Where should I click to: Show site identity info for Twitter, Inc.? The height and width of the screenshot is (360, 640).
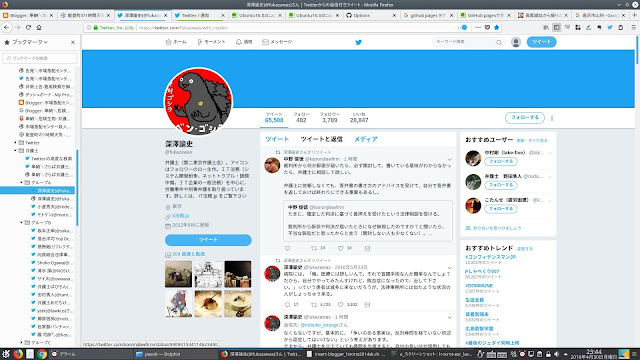113,28
